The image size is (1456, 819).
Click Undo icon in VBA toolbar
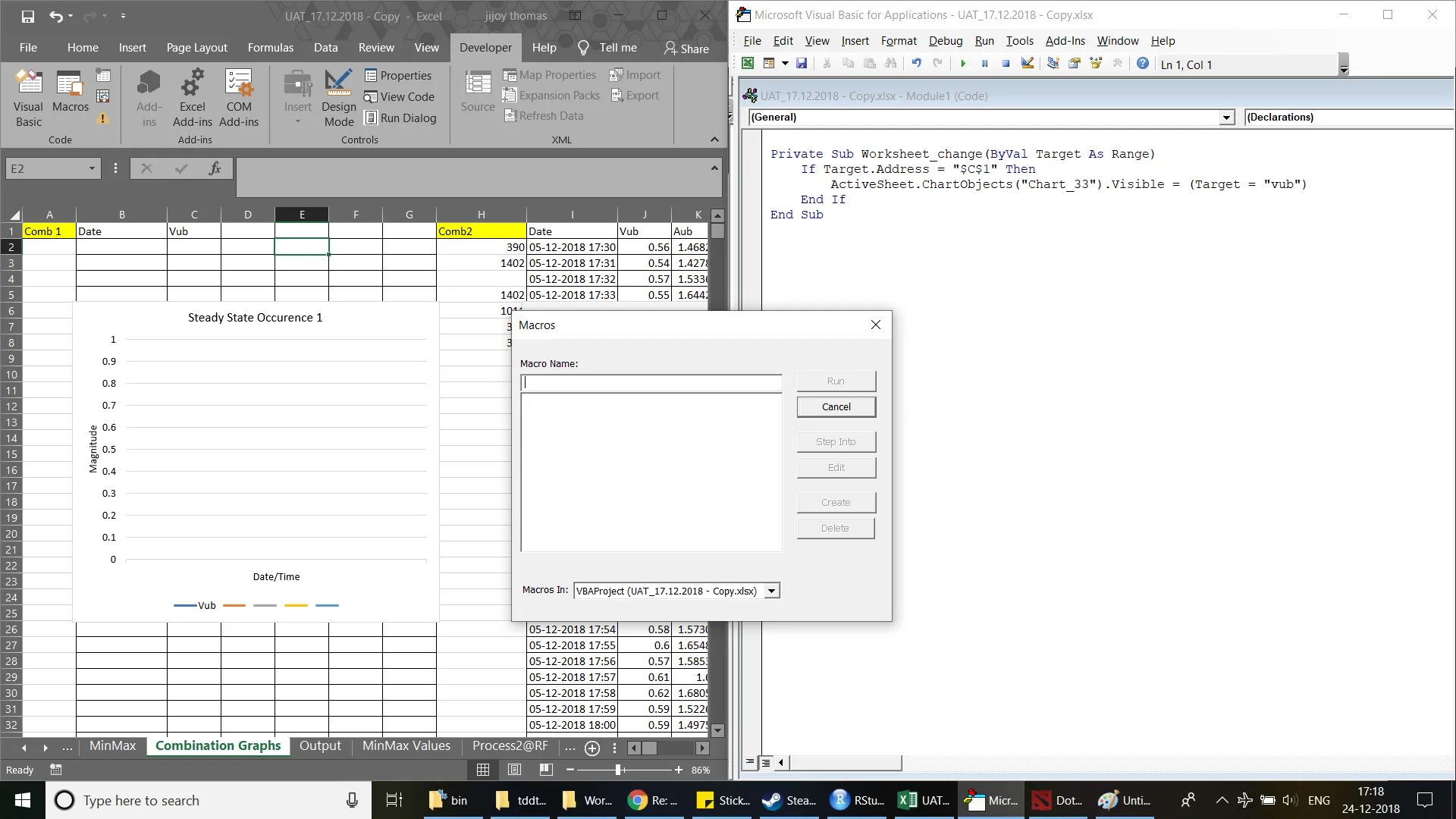point(917,64)
